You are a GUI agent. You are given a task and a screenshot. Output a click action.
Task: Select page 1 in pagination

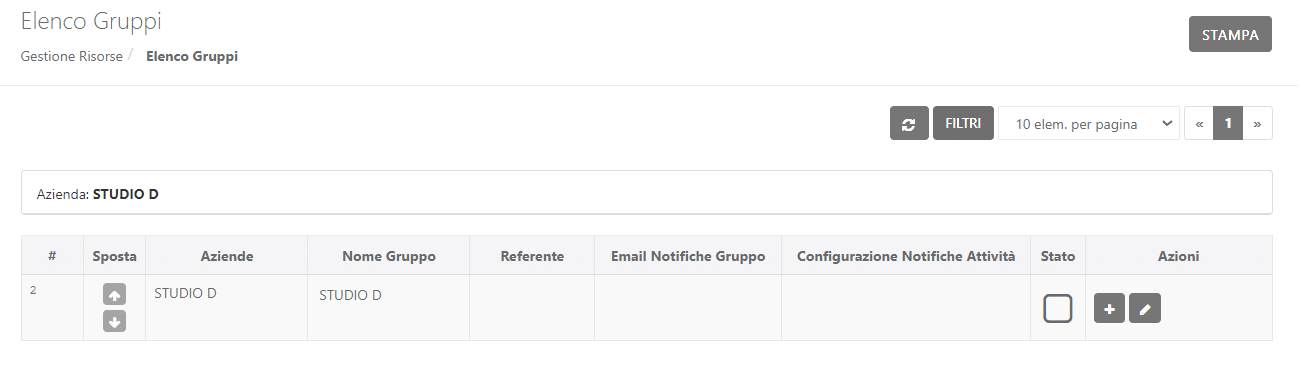point(1228,124)
